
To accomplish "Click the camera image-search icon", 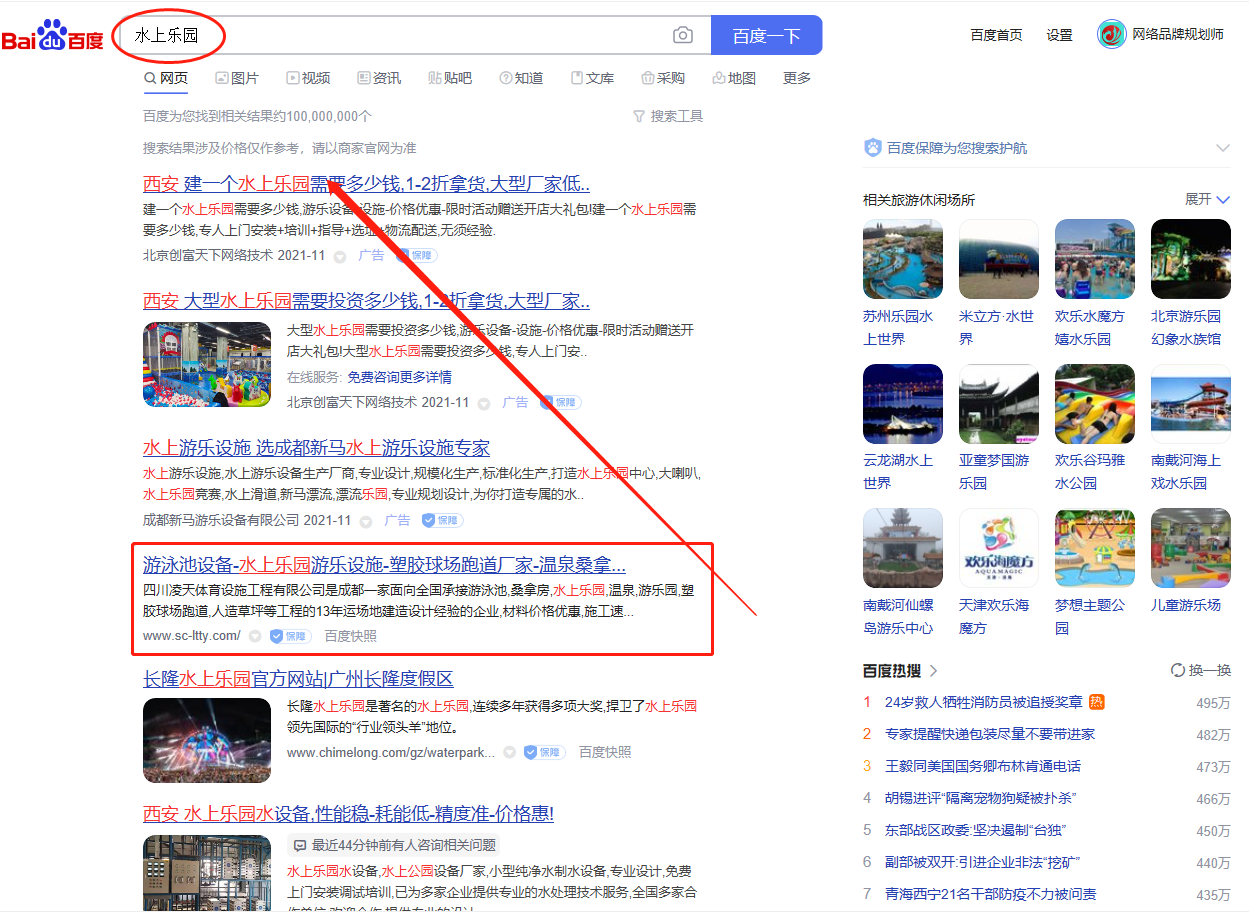I will pos(683,35).
